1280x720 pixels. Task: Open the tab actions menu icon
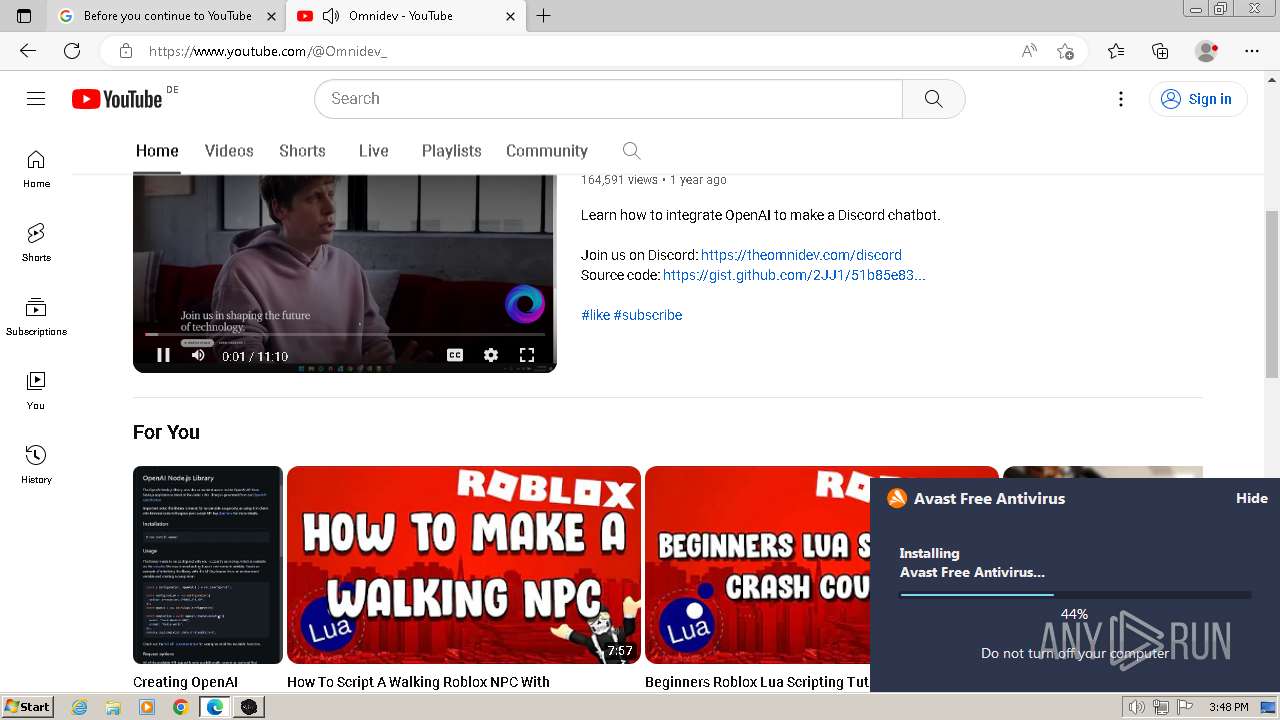tap(24, 16)
